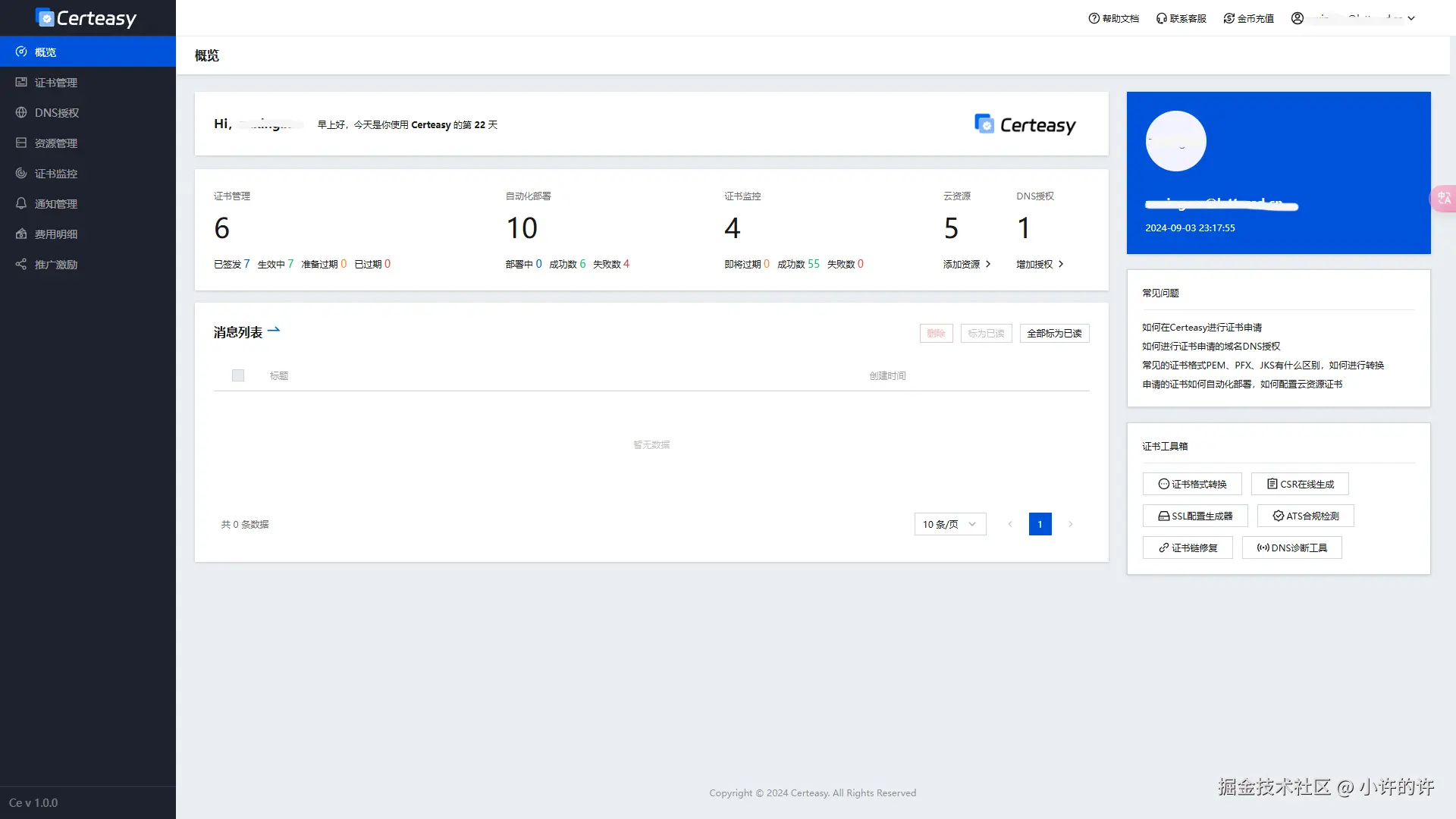Open the 金币充值 recharge page
This screenshot has height=819, width=1456.
(x=1247, y=18)
